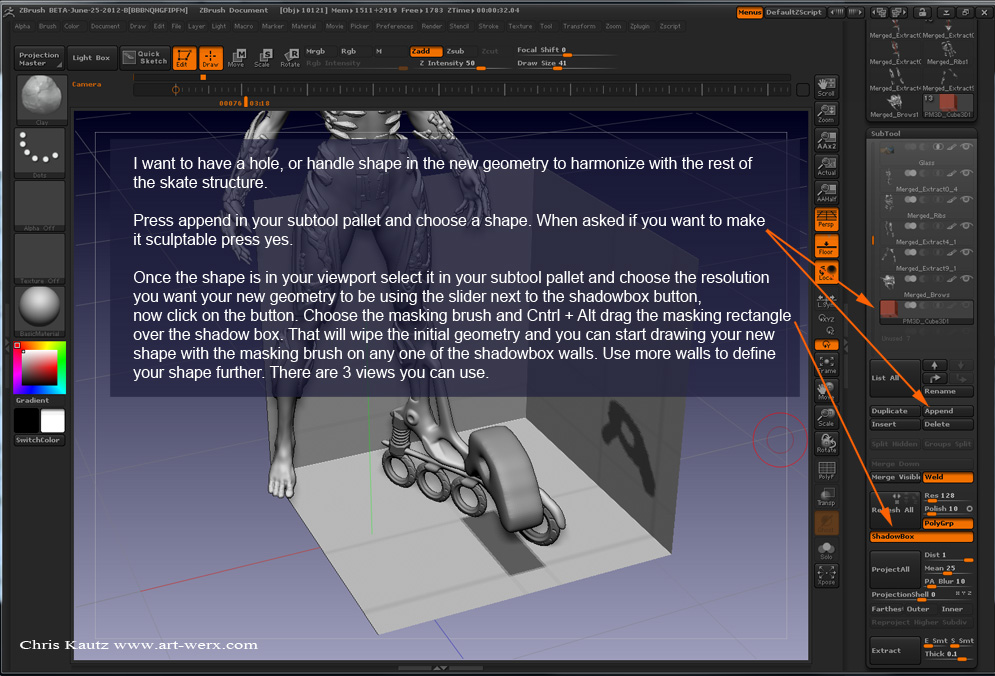The height and width of the screenshot is (676, 995).
Task: Launch Quick Sketch
Action: tap(145, 58)
